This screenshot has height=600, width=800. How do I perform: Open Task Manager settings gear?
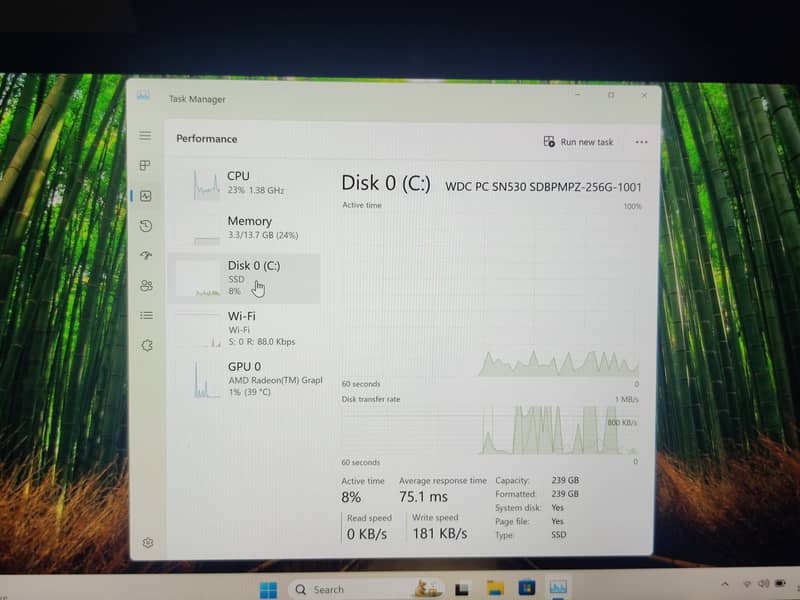point(147,543)
